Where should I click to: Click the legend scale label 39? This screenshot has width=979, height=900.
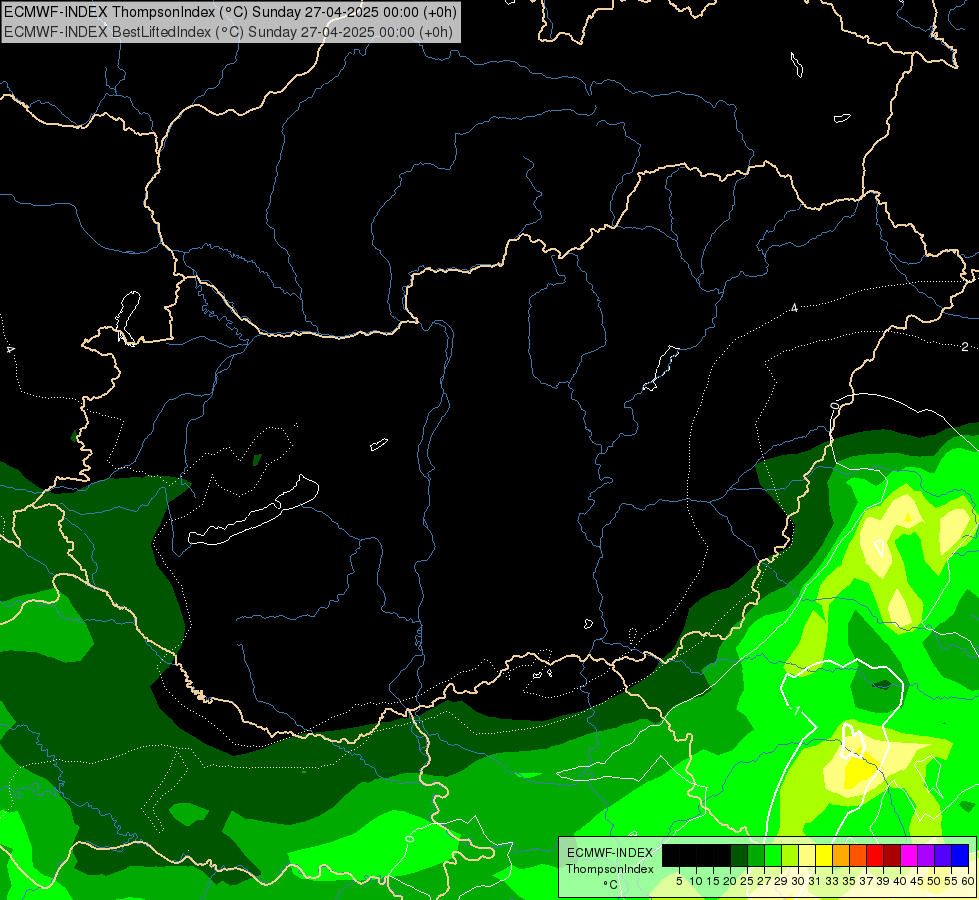pyautogui.click(x=883, y=881)
